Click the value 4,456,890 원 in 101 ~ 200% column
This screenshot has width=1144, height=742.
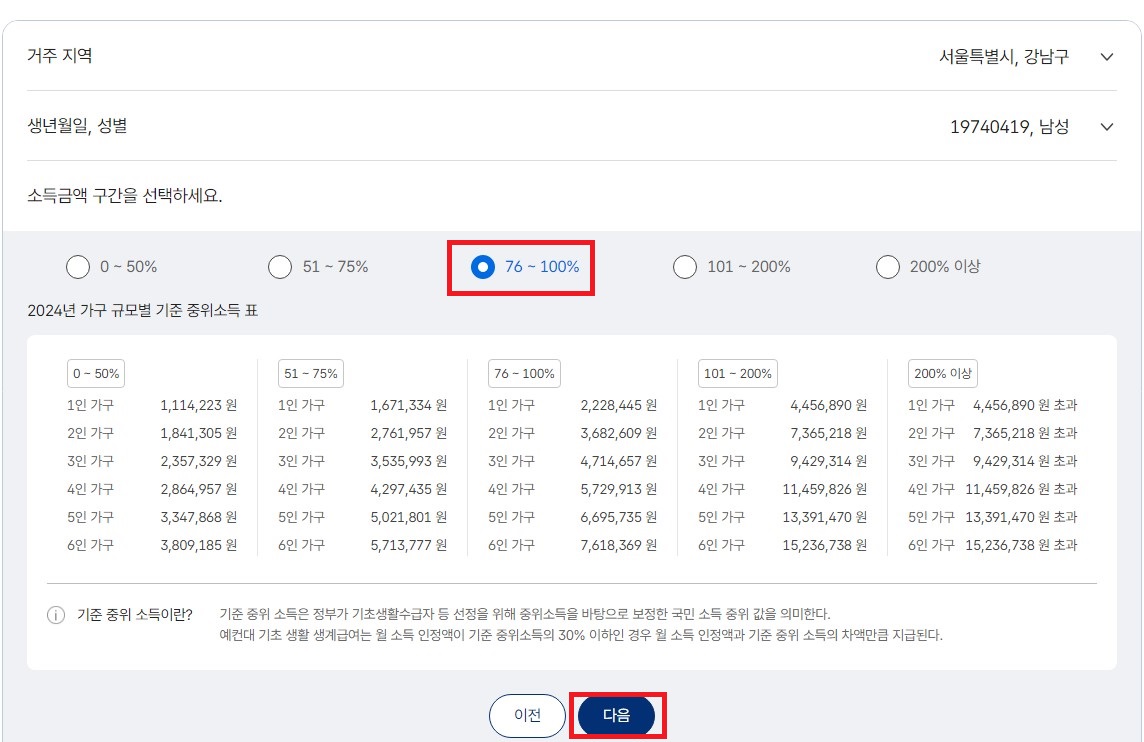tap(829, 405)
